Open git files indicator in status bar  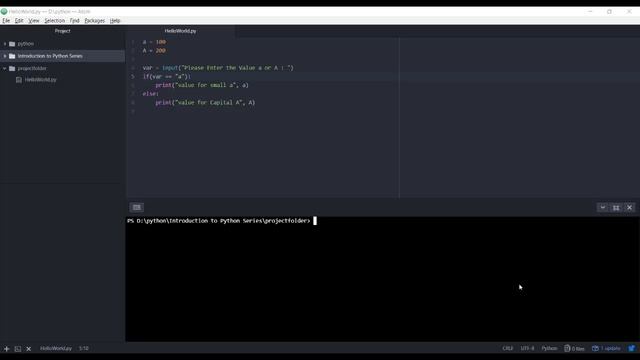574,348
